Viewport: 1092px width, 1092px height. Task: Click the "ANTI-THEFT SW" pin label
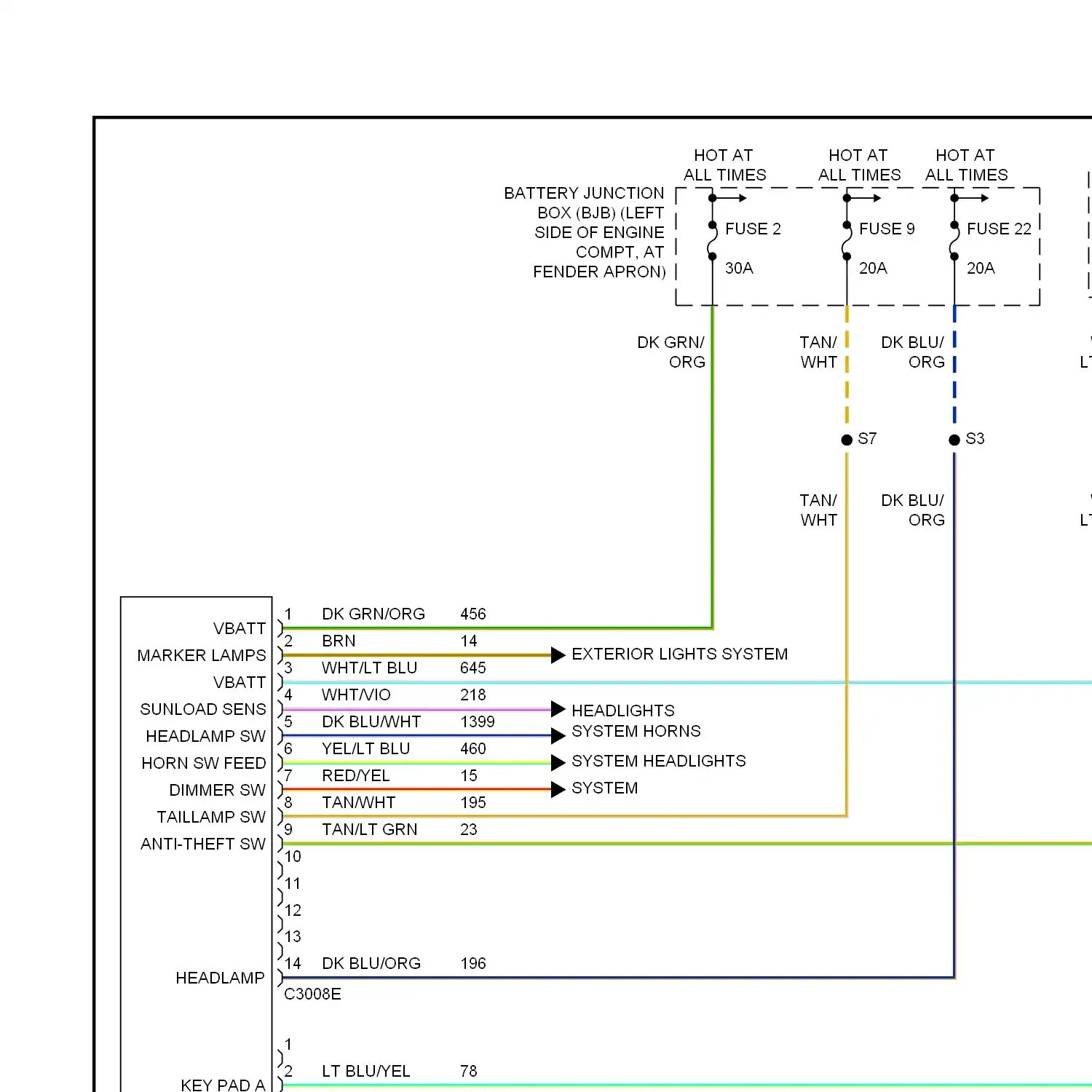[x=203, y=844]
